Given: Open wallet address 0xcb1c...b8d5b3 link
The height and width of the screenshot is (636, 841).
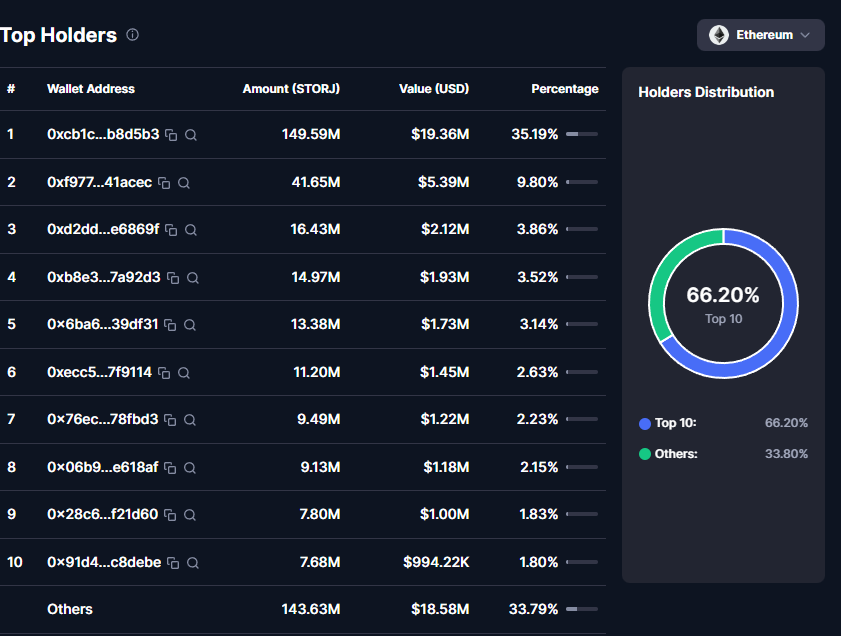Looking at the screenshot, I should click(x=102, y=134).
